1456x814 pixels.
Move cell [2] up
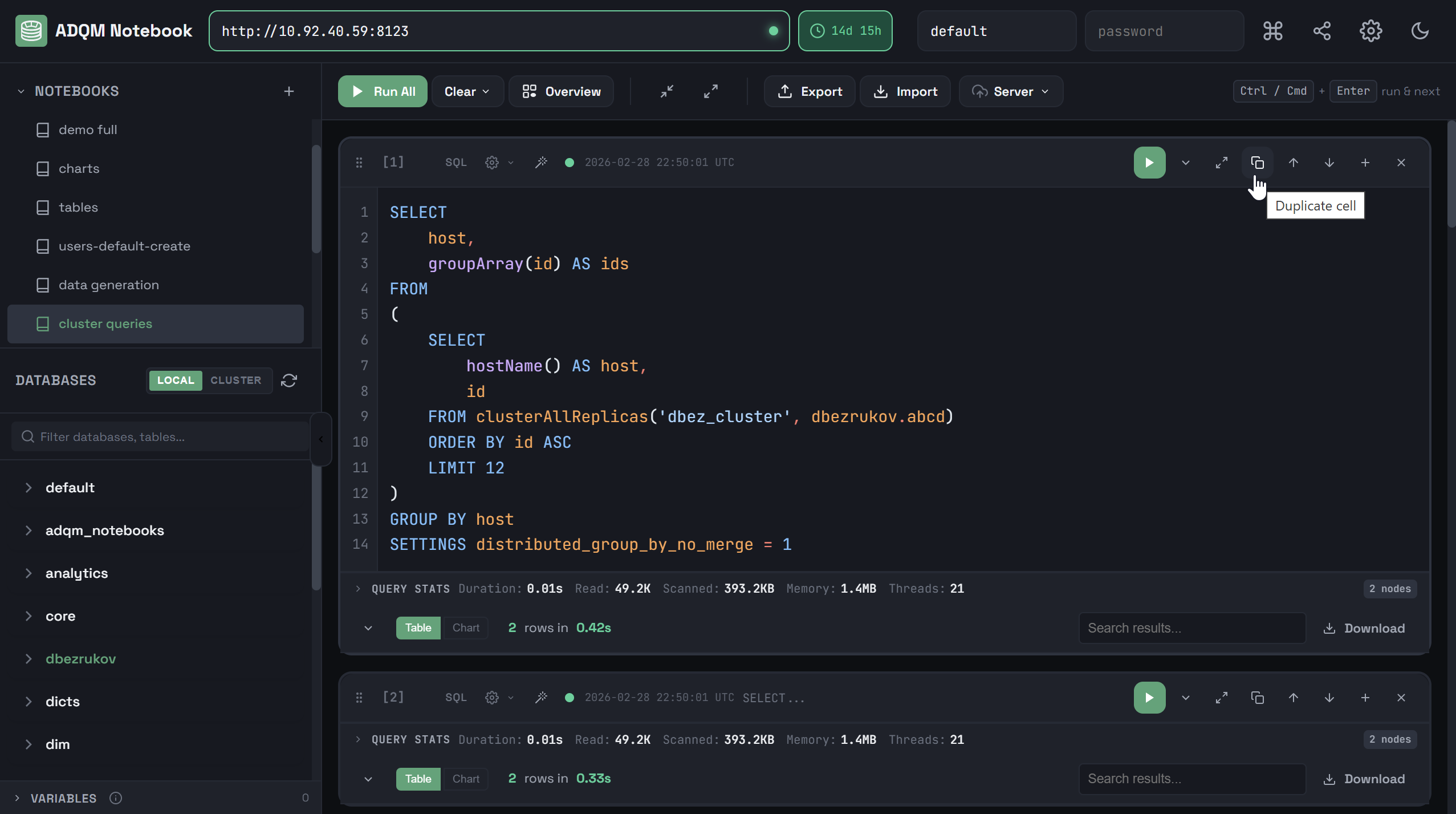[1293, 698]
